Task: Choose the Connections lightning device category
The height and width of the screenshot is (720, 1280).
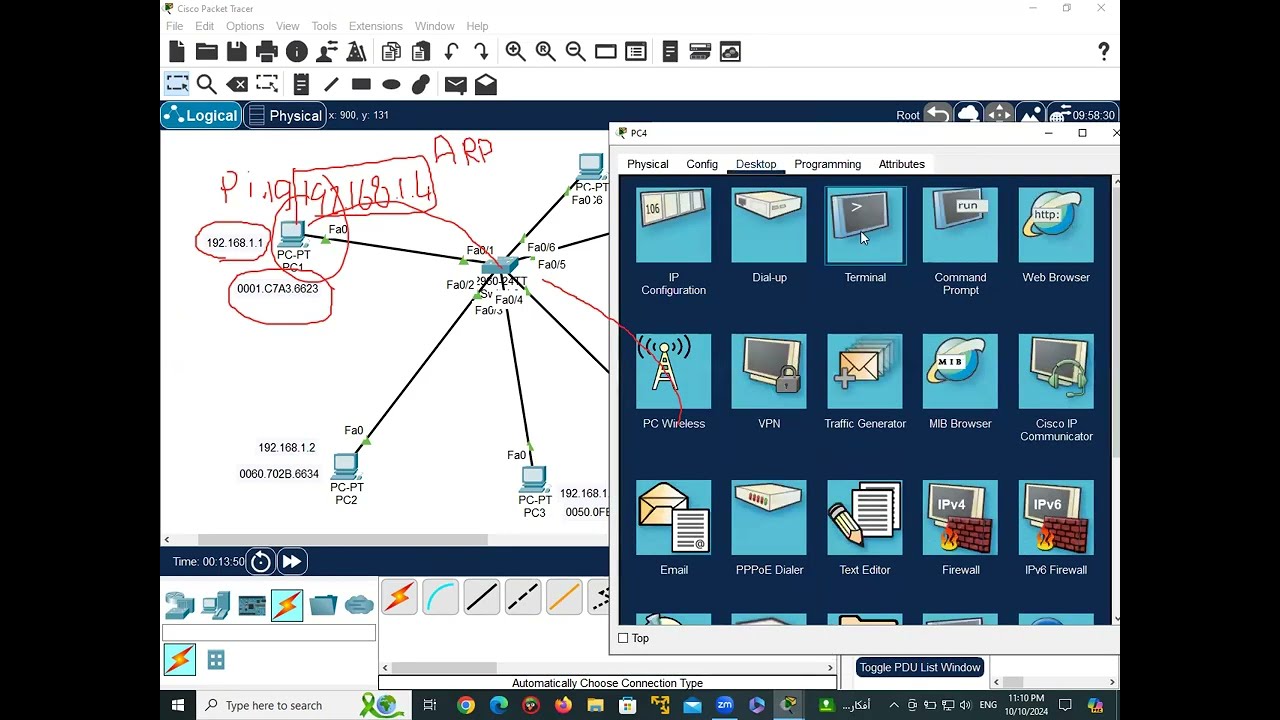Action: pos(287,604)
